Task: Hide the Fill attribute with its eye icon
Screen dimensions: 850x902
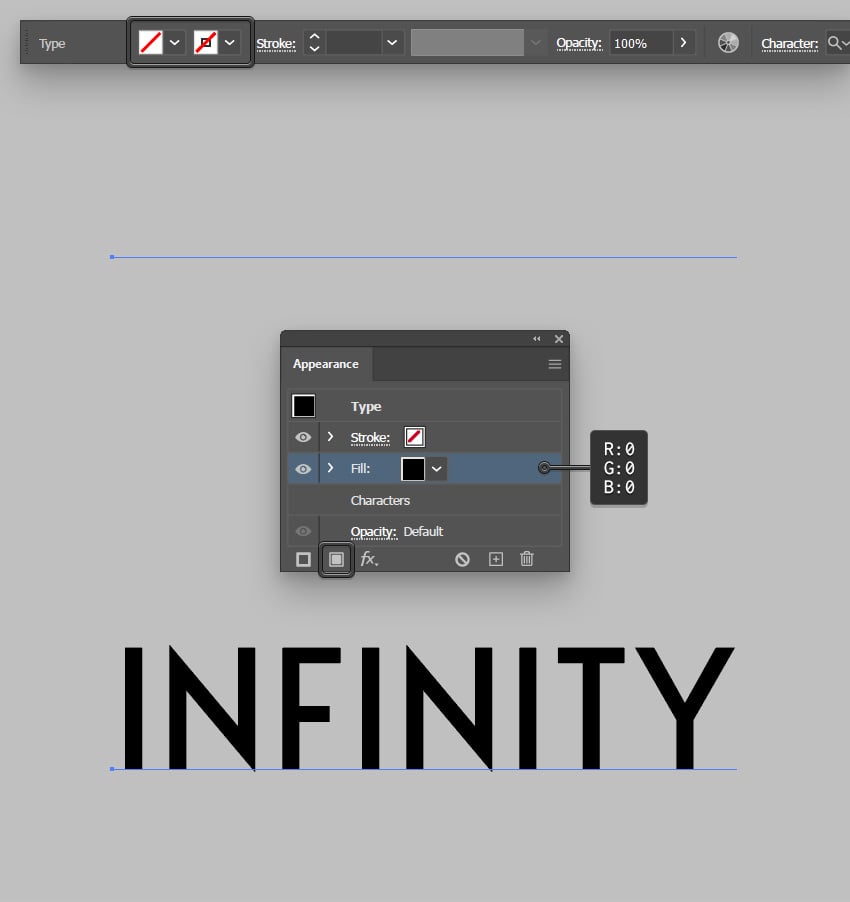Action: tap(303, 468)
